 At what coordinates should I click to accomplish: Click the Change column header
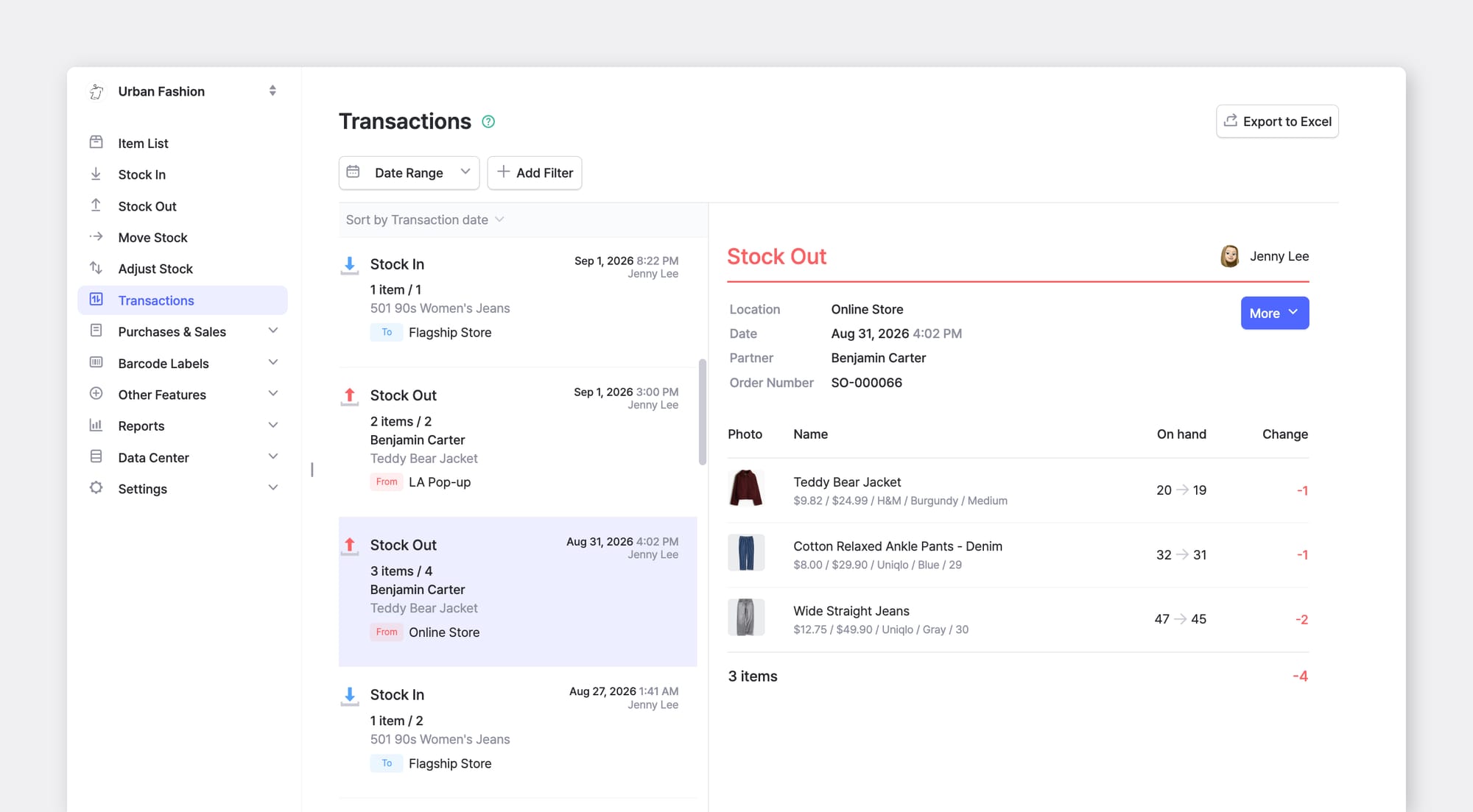[x=1285, y=434]
